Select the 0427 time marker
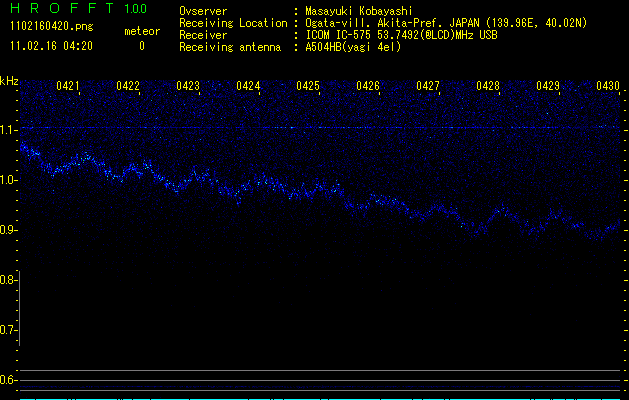Screen dimensions: 629x400 point(428,87)
